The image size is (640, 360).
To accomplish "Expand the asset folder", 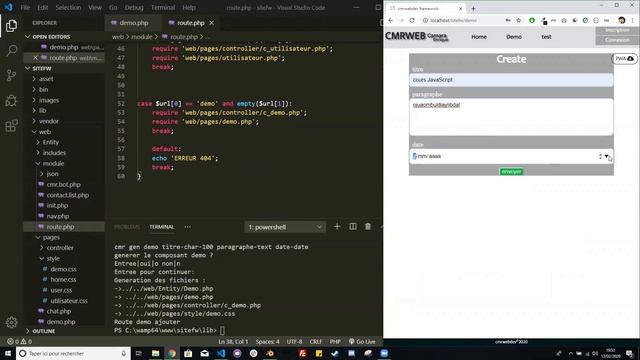I will pos(46,79).
